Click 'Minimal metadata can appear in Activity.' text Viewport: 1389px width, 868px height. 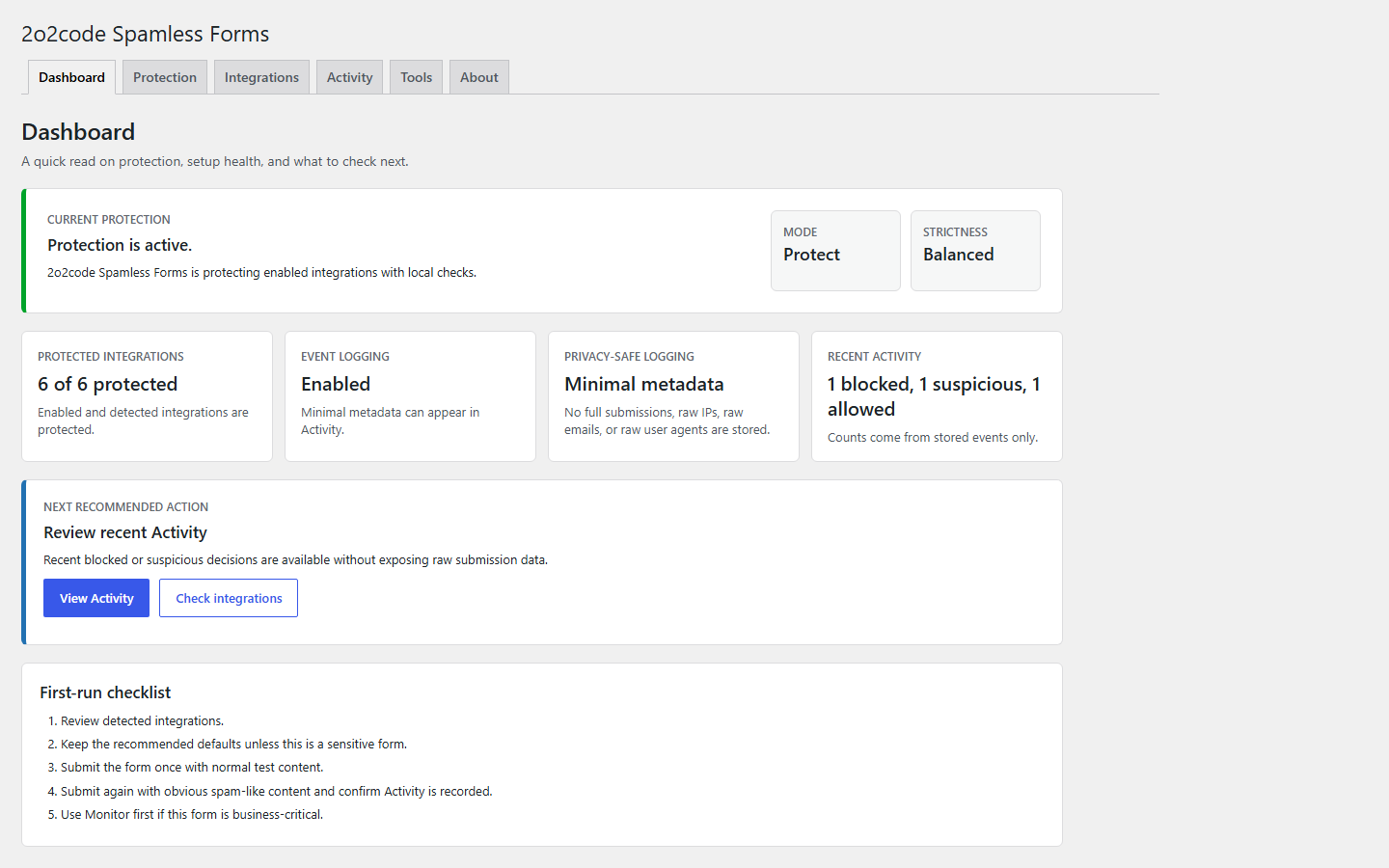pyautogui.click(x=390, y=420)
